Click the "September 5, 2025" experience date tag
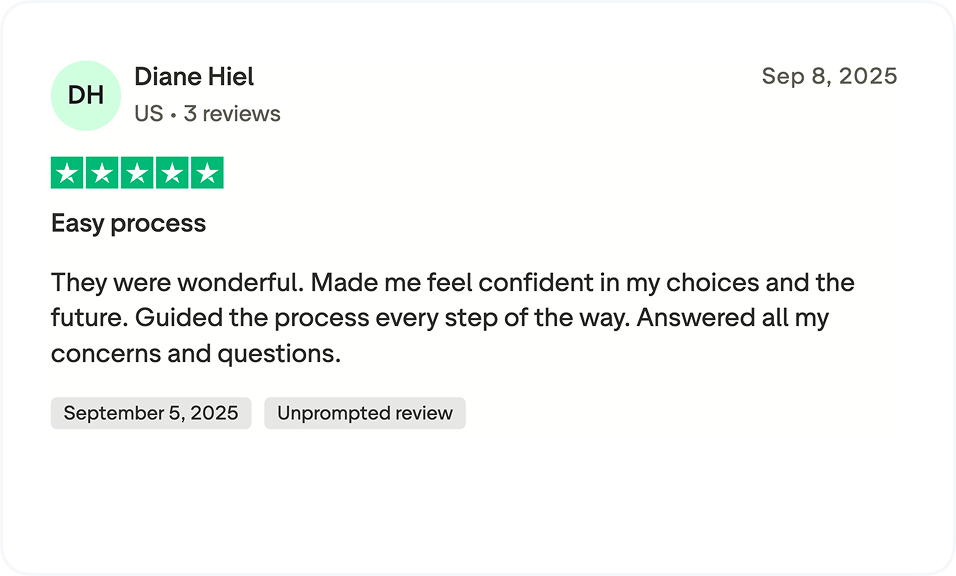The width and height of the screenshot is (956, 576). (151, 413)
